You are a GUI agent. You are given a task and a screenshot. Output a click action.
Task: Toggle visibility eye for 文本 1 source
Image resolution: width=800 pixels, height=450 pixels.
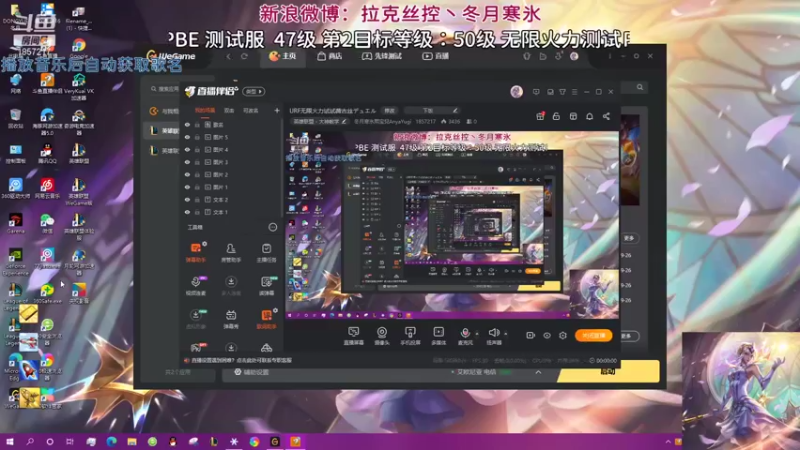pyautogui.click(x=187, y=212)
